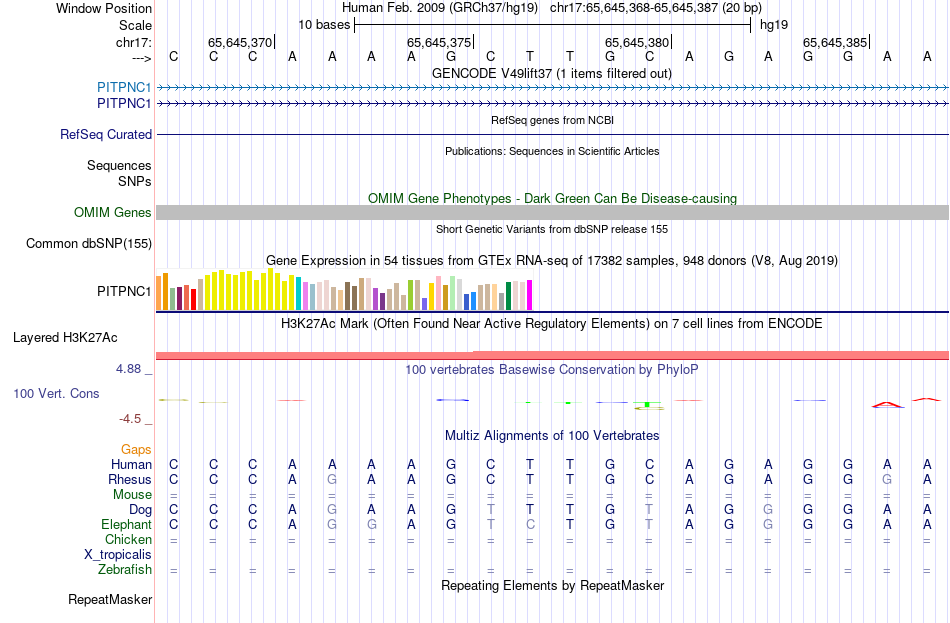
Task: Open the OMIM Genes track label
Action: (x=113, y=213)
